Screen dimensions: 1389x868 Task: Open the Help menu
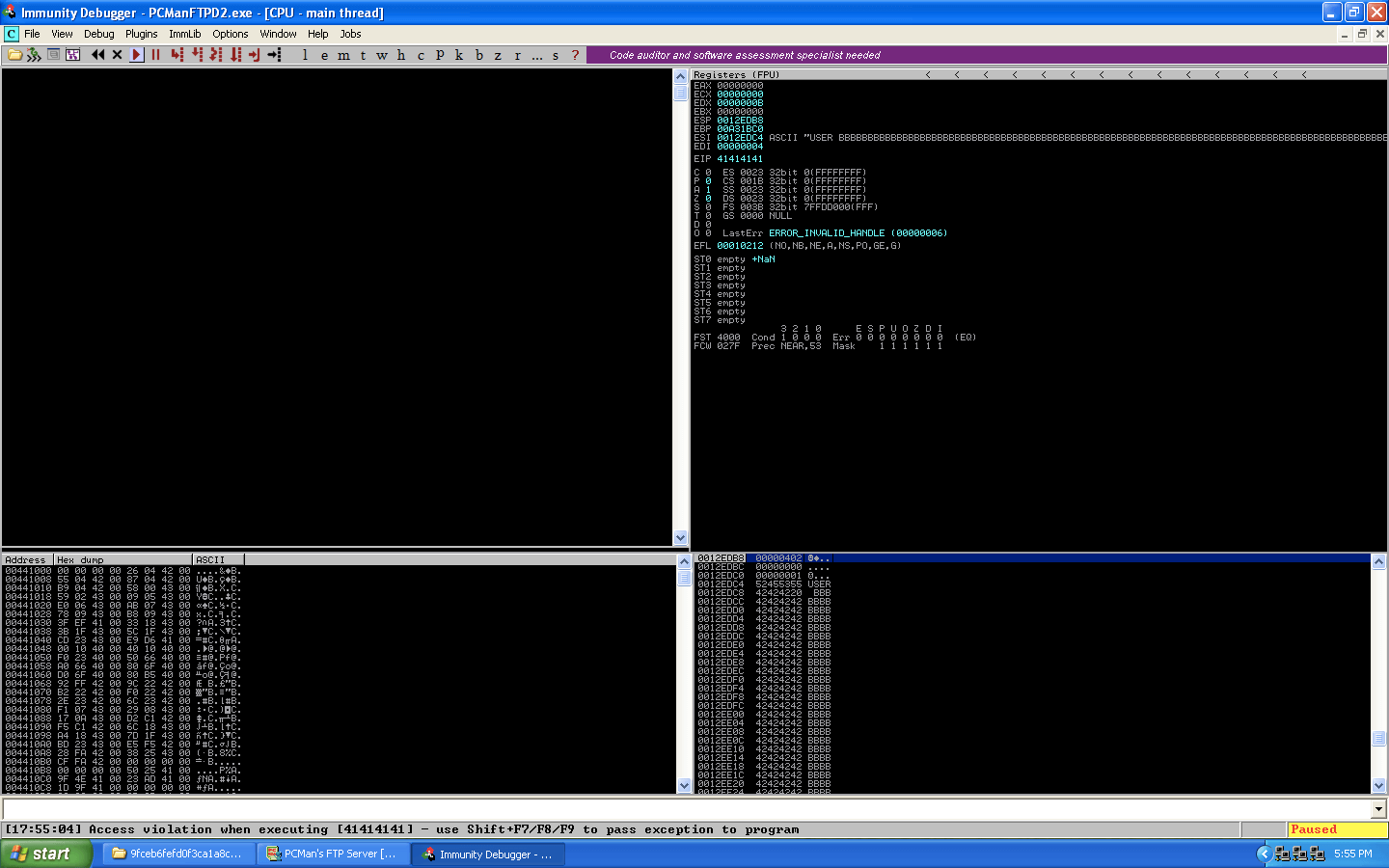317,34
